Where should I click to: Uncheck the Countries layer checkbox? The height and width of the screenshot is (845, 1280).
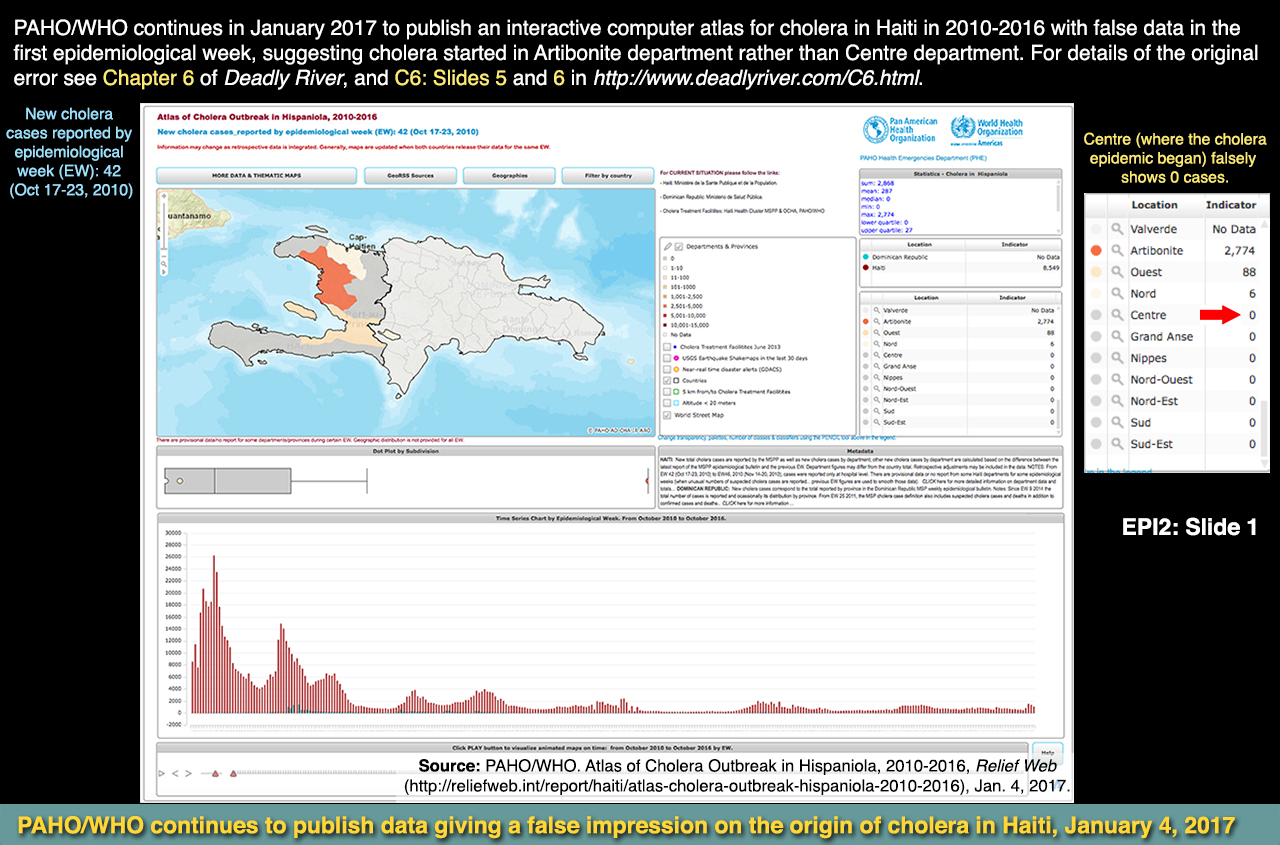coord(668,380)
